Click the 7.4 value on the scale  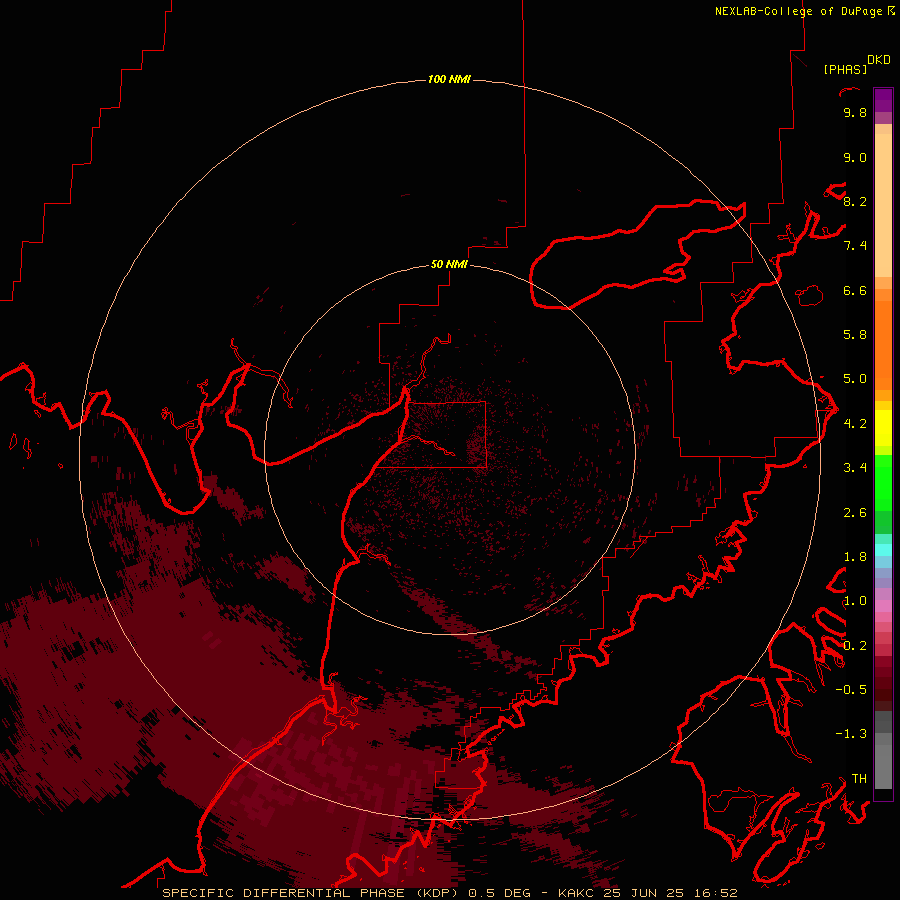pos(855,246)
